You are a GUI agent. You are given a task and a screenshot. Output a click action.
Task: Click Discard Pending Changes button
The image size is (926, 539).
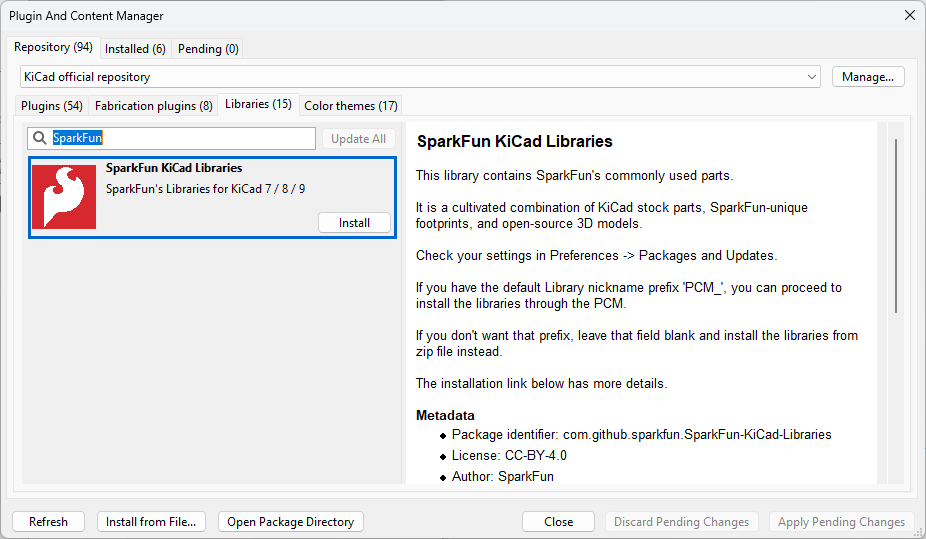pyautogui.click(x=682, y=522)
